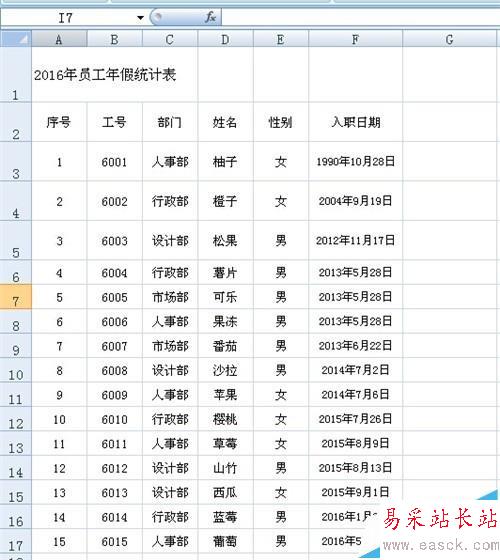
Task: Select row 1 header
Action: (16, 75)
